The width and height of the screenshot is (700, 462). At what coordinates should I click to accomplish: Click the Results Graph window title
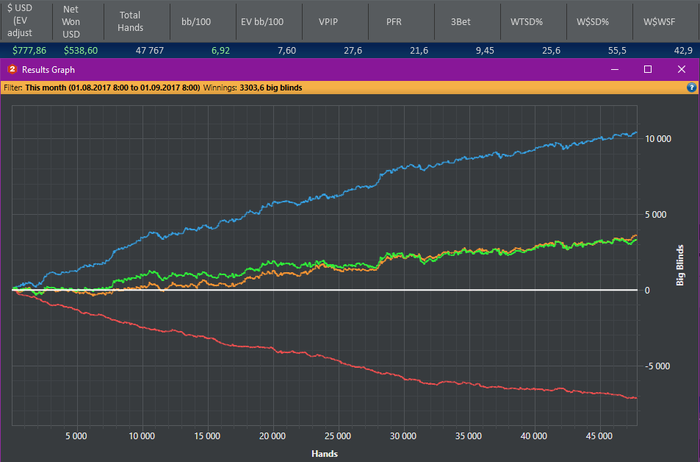tap(48, 70)
